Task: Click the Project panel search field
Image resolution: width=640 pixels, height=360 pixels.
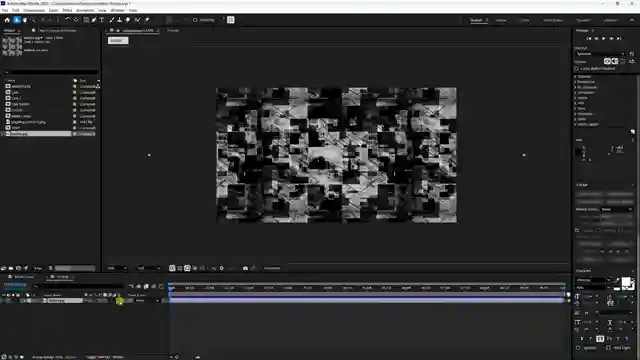Action: pyautogui.click(x=51, y=72)
